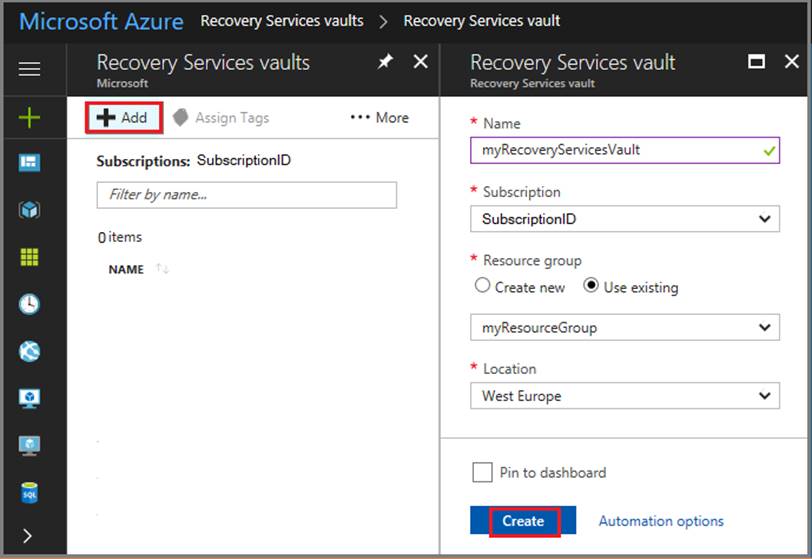The image size is (812, 559).
Task: Open Resource groups cube icon in sidebar
Action: 29,210
